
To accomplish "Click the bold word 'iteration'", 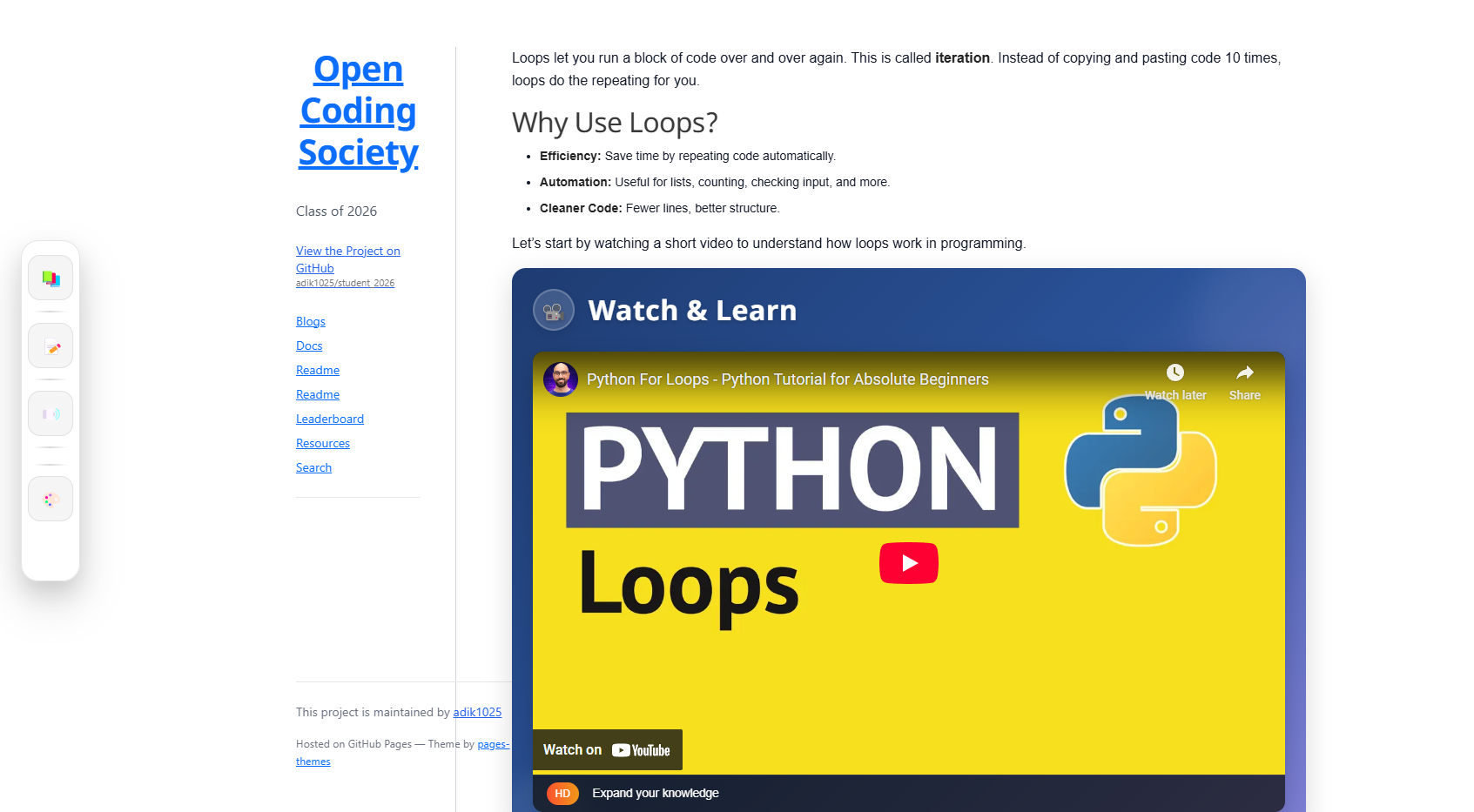I will (x=962, y=57).
